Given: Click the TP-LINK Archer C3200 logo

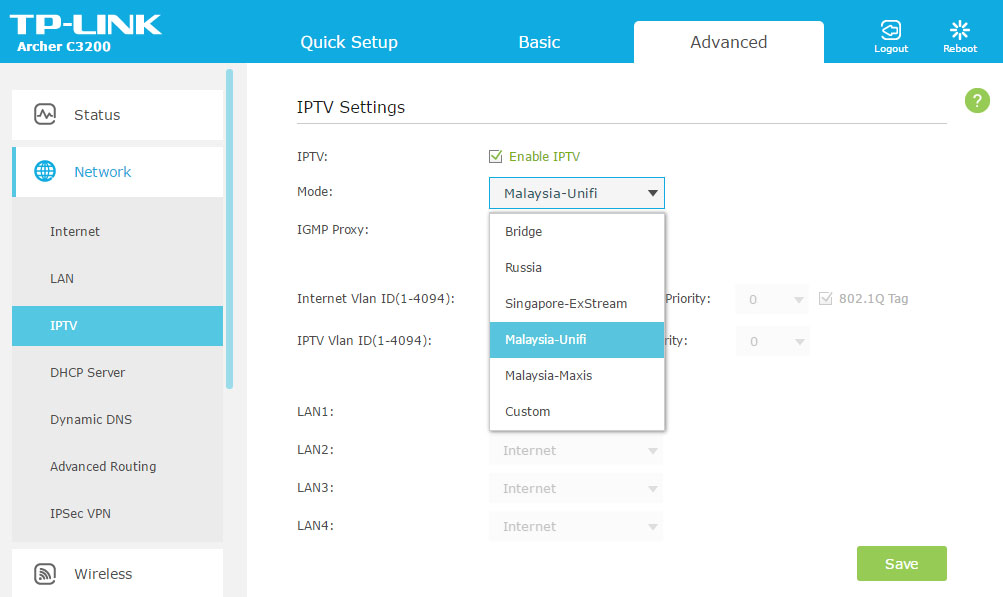Looking at the screenshot, I should tap(85, 33).
